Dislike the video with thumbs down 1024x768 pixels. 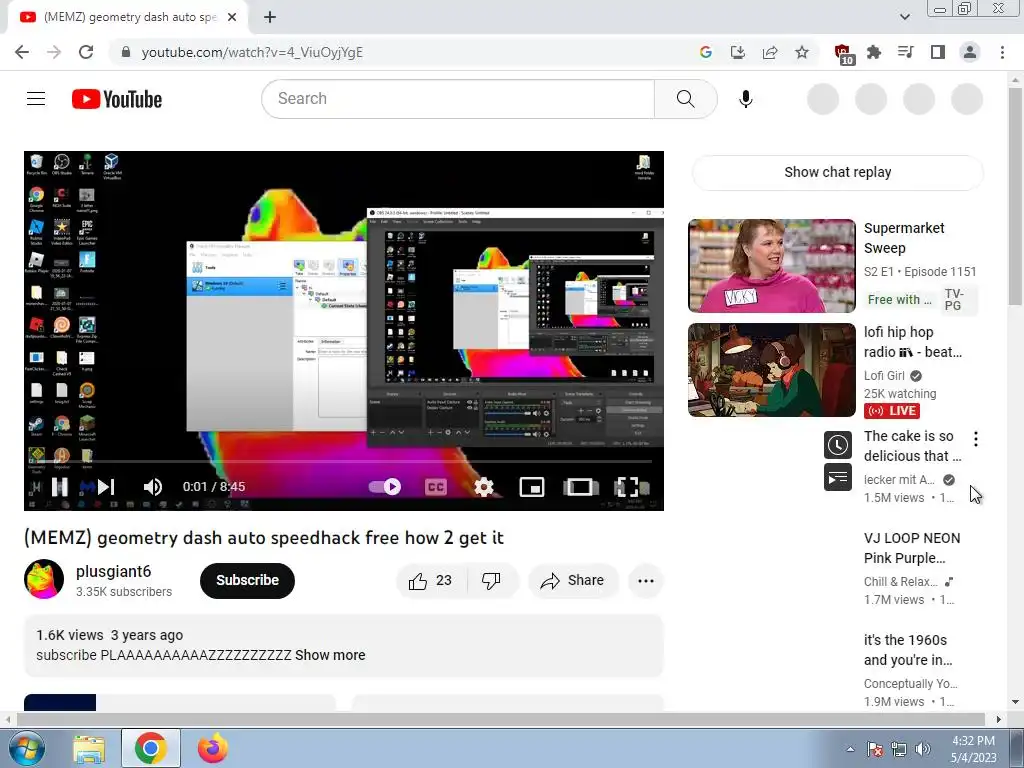(491, 581)
